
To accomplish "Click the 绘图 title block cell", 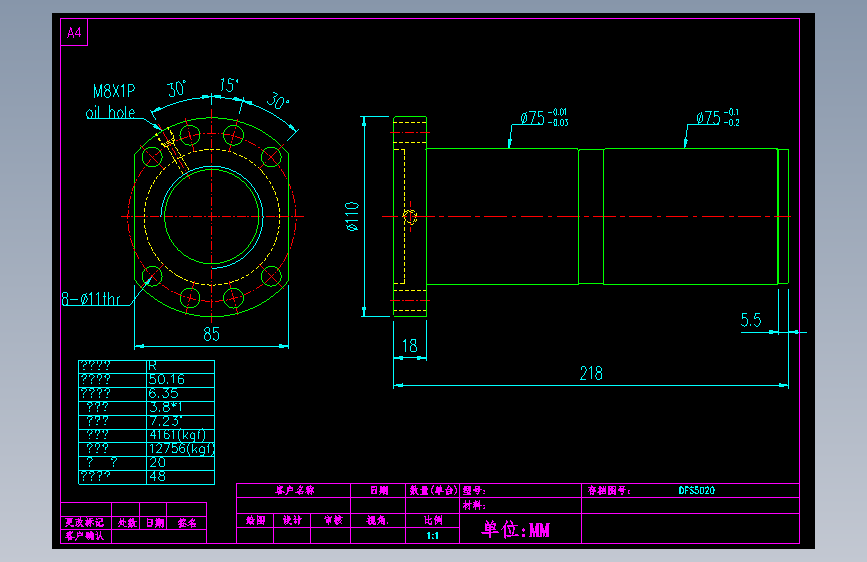I will click(x=255, y=521).
